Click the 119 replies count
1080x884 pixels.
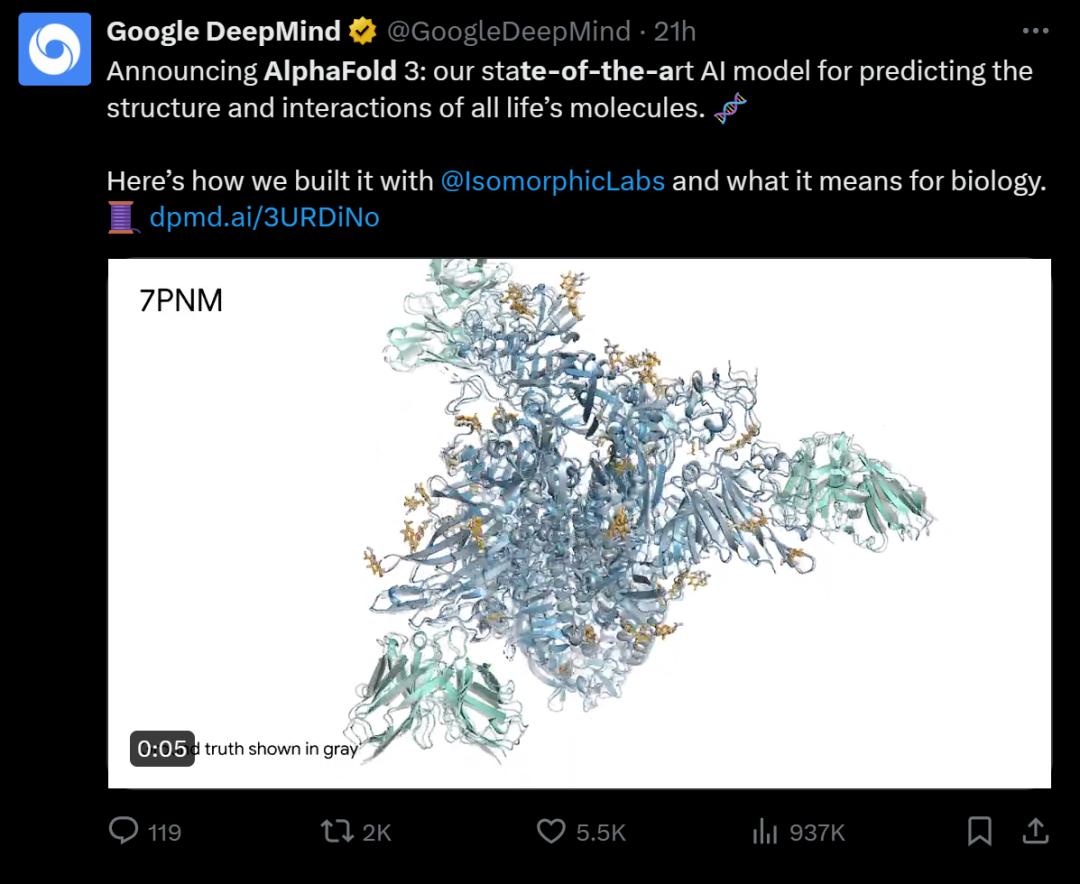point(165,832)
